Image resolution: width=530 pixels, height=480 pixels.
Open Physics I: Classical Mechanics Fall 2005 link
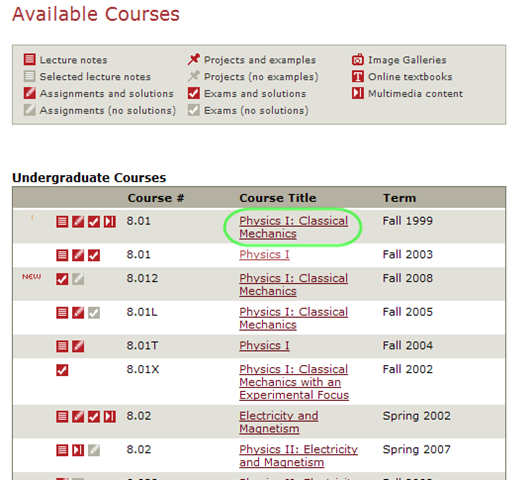point(293,318)
